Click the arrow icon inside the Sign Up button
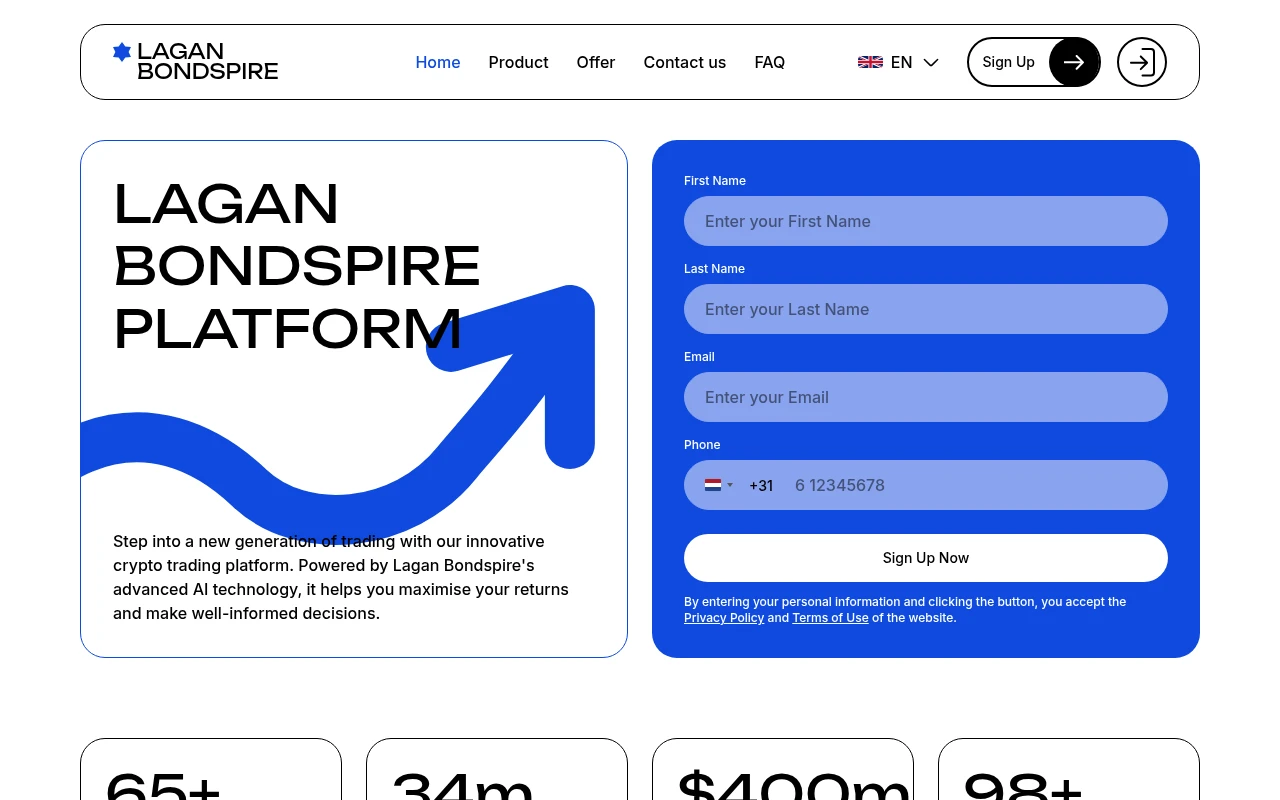 point(1073,62)
